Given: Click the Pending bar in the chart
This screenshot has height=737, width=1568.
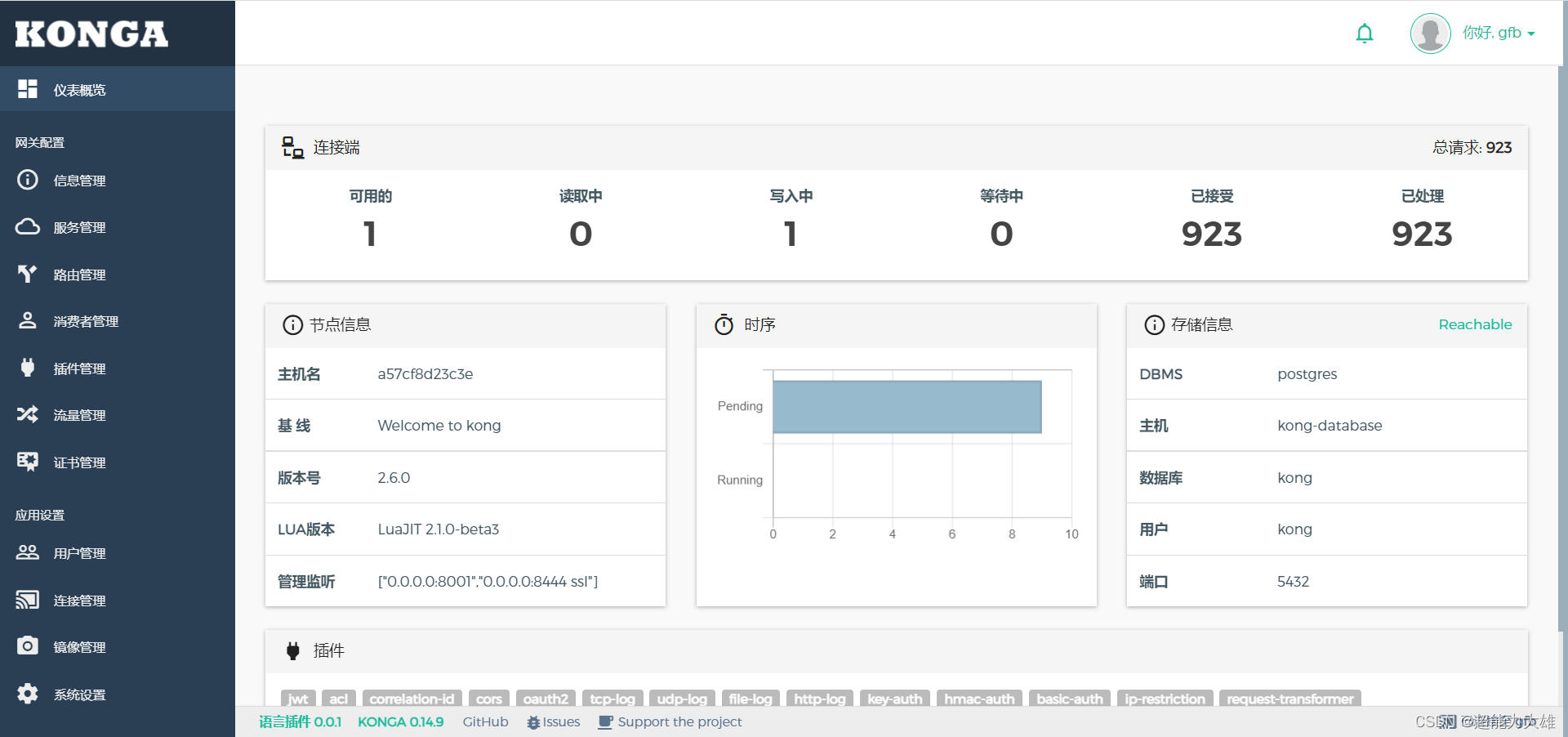Looking at the screenshot, I should [x=906, y=406].
